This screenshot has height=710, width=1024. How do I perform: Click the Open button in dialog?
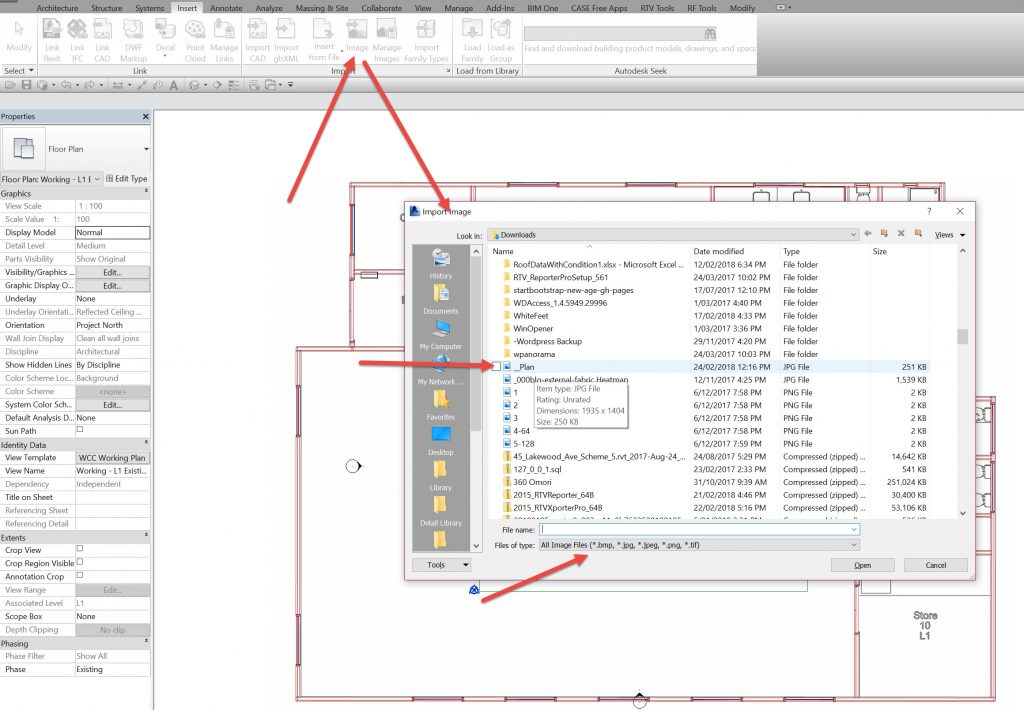click(862, 565)
